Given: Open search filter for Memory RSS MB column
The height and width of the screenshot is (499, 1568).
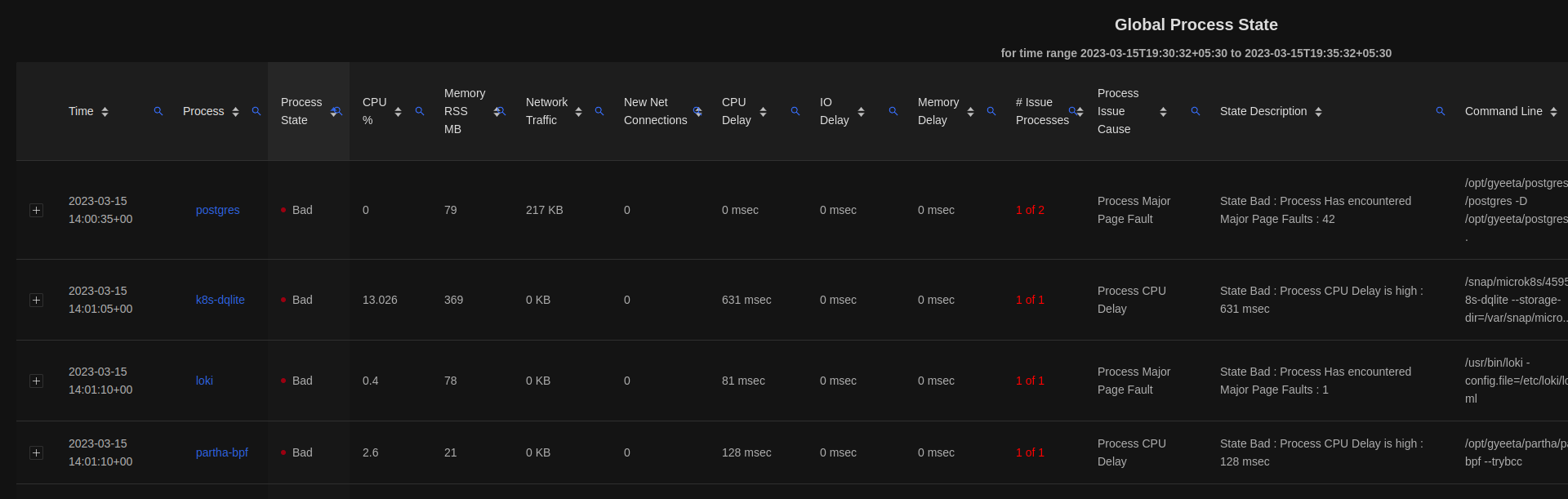Looking at the screenshot, I should click(x=501, y=111).
